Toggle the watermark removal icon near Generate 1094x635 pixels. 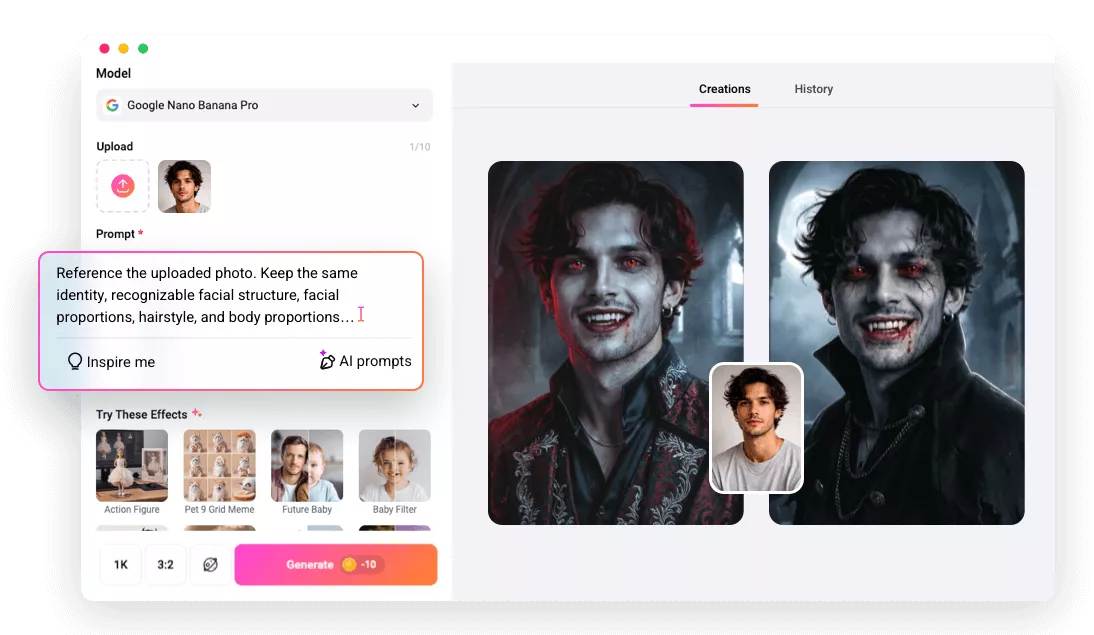pyautogui.click(x=208, y=565)
